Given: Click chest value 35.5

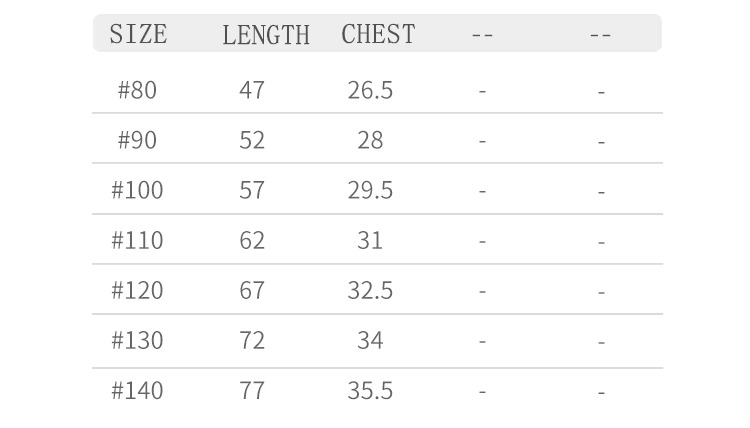Looking at the screenshot, I should 370,390.
